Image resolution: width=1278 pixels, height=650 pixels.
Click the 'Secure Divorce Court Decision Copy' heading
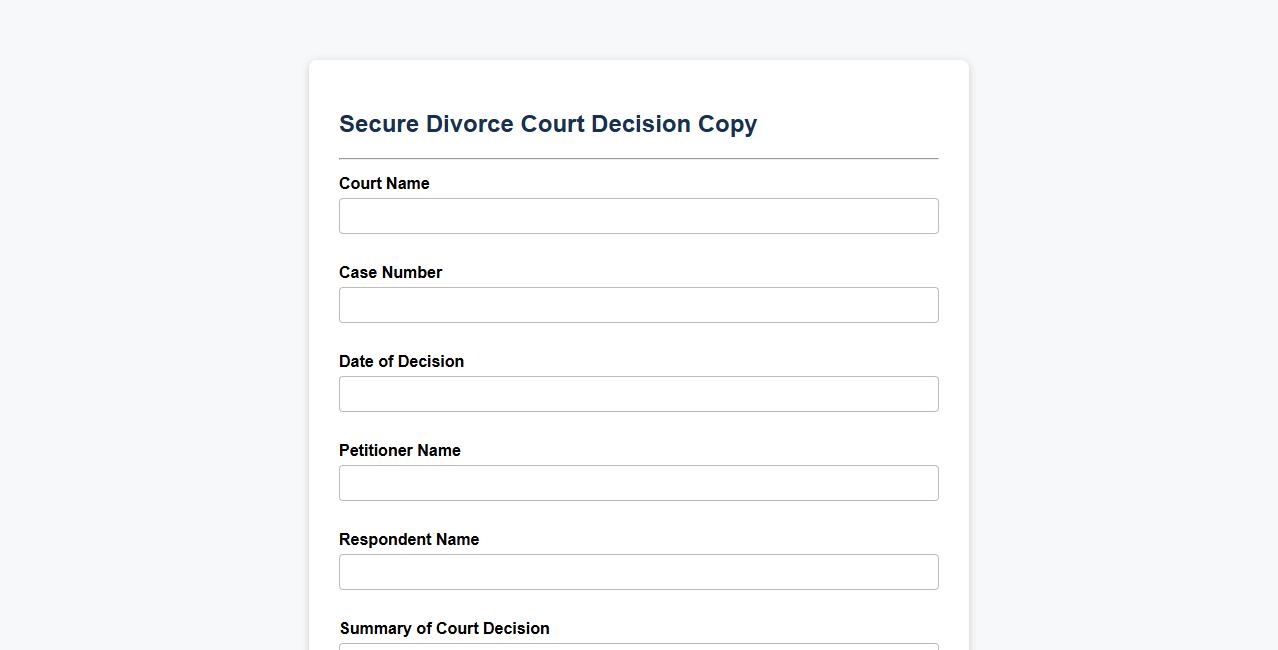click(547, 124)
